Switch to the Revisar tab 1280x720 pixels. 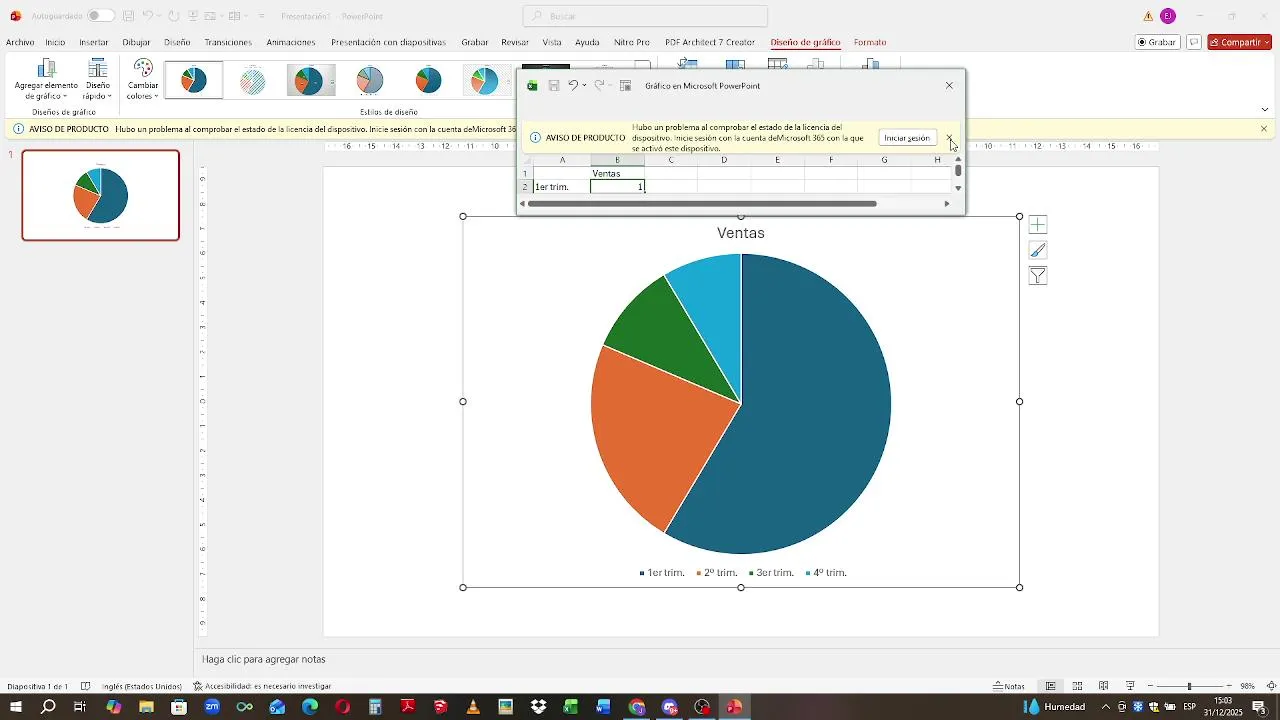click(515, 42)
